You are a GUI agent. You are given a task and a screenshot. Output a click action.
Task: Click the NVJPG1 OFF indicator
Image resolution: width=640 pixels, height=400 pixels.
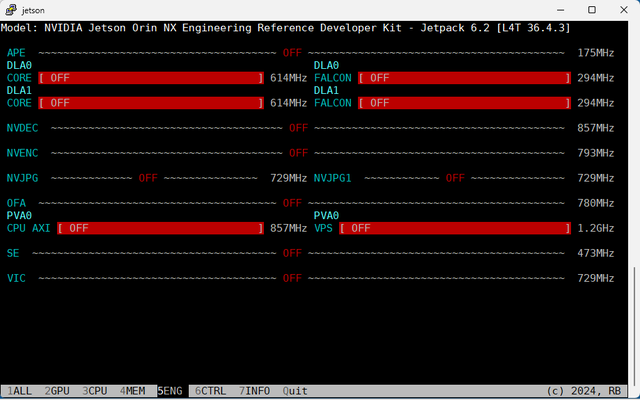(x=455, y=178)
